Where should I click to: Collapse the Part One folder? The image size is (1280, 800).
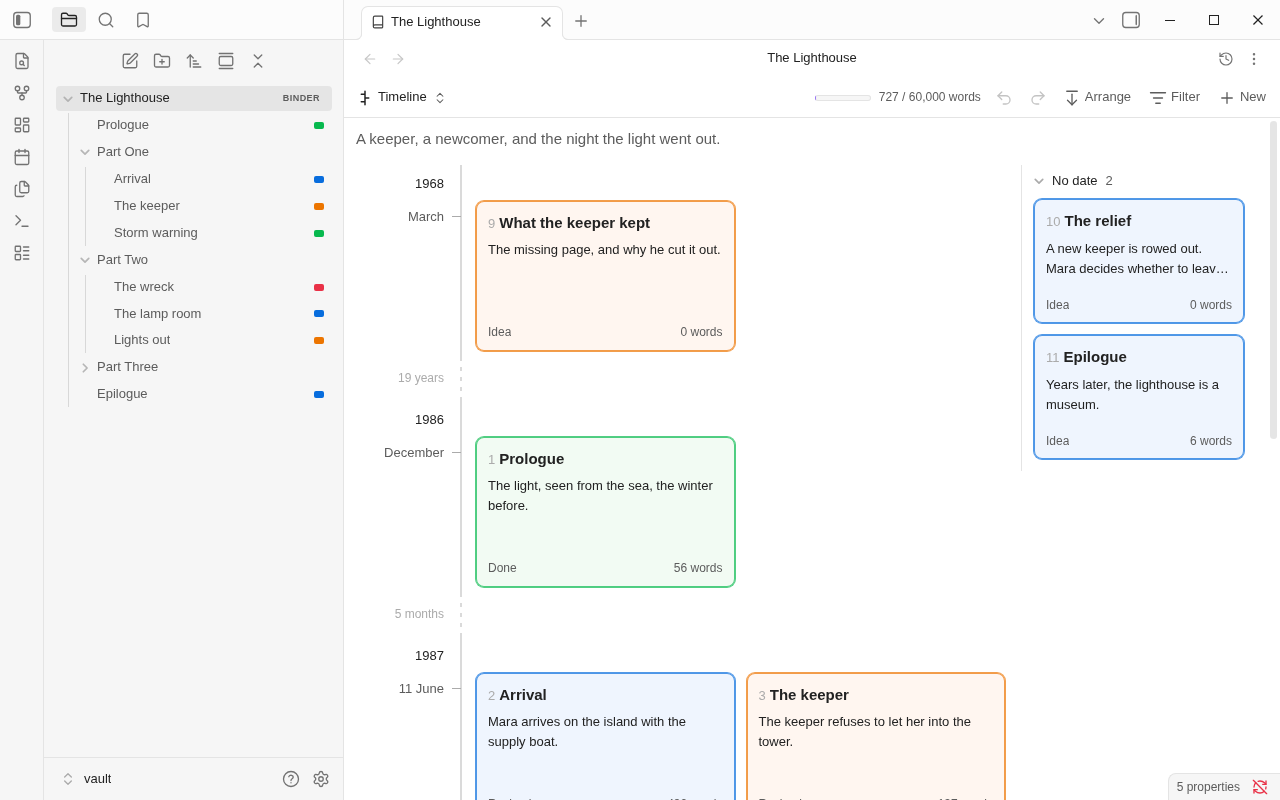pos(85,152)
